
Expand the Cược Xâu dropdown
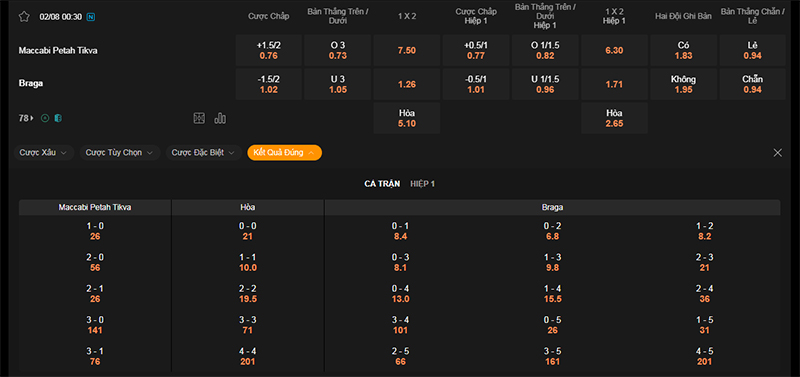[x=44, y=153]
